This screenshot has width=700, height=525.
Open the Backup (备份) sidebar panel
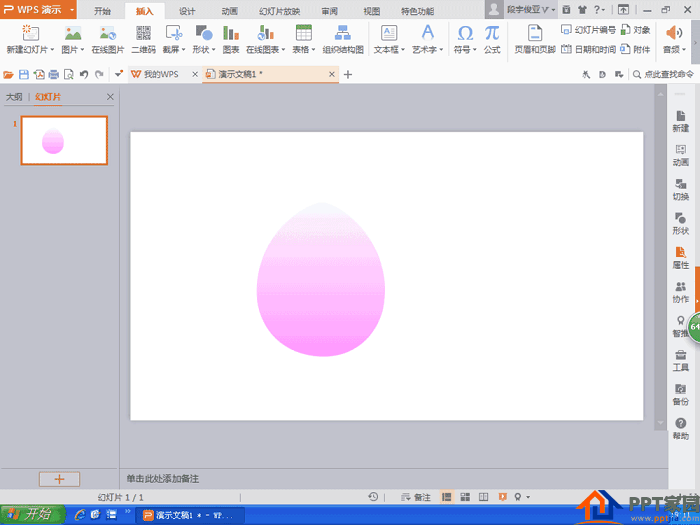pos(680,395)
